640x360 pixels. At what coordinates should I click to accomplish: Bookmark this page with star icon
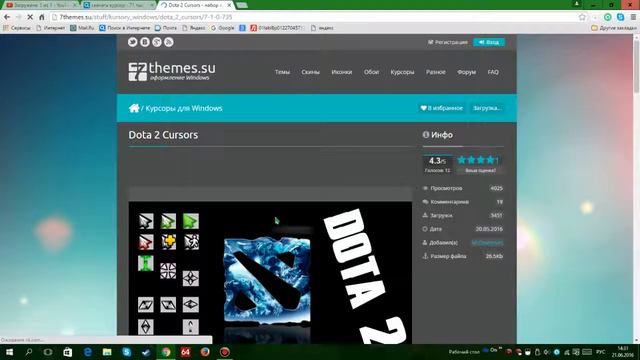point(582,17)
